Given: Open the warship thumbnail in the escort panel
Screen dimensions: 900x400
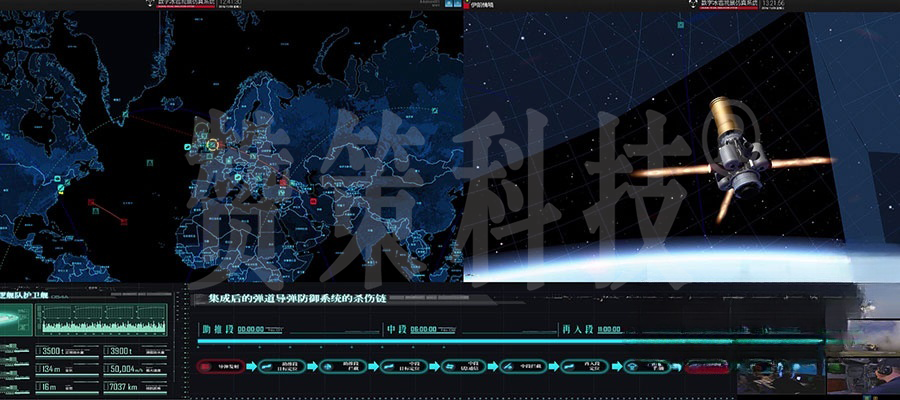Looking at the screenshot, I should tap(17, 319).
